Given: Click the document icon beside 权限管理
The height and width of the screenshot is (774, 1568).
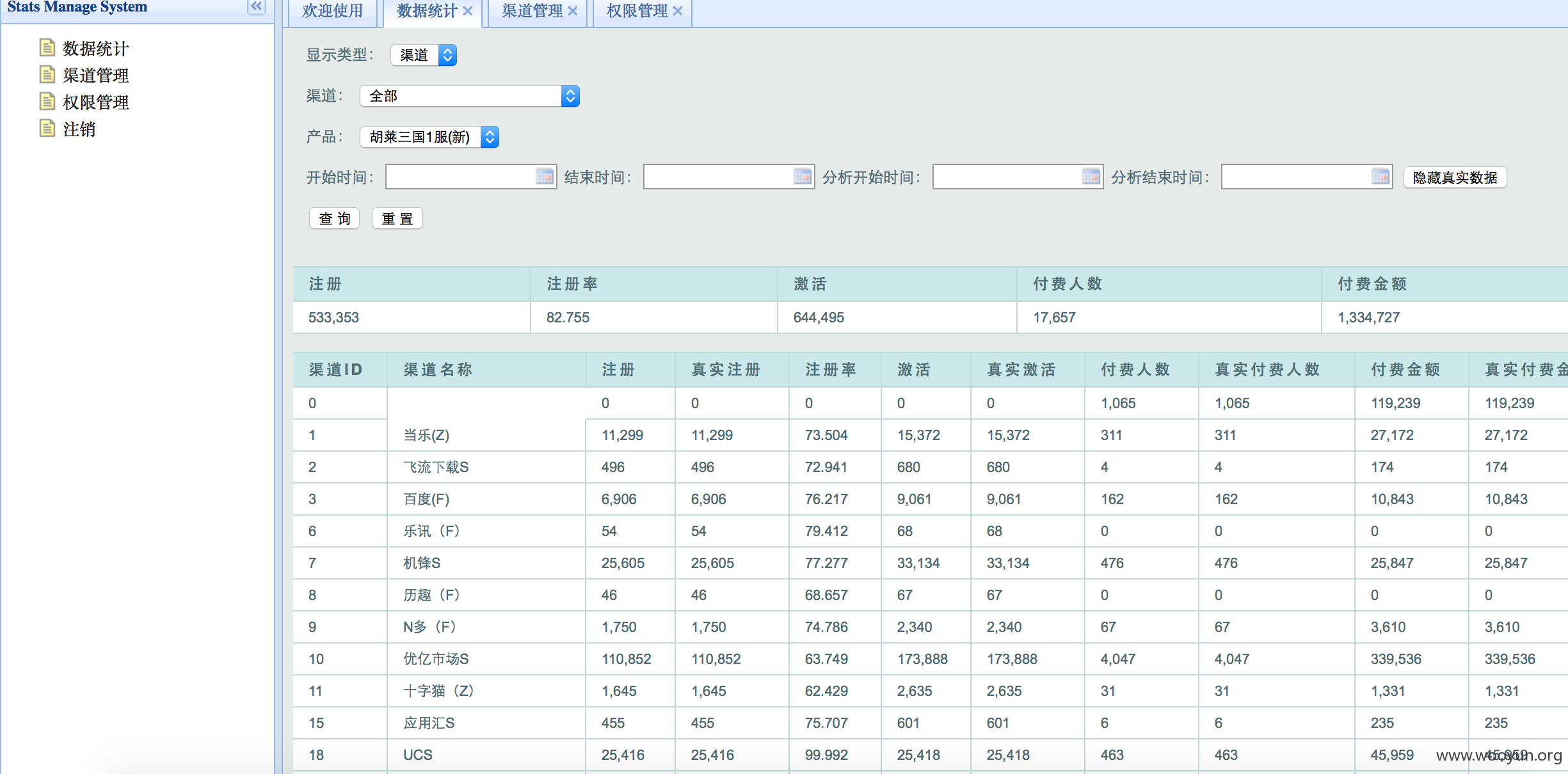Looking at the screenshot, I should point(47,102).
